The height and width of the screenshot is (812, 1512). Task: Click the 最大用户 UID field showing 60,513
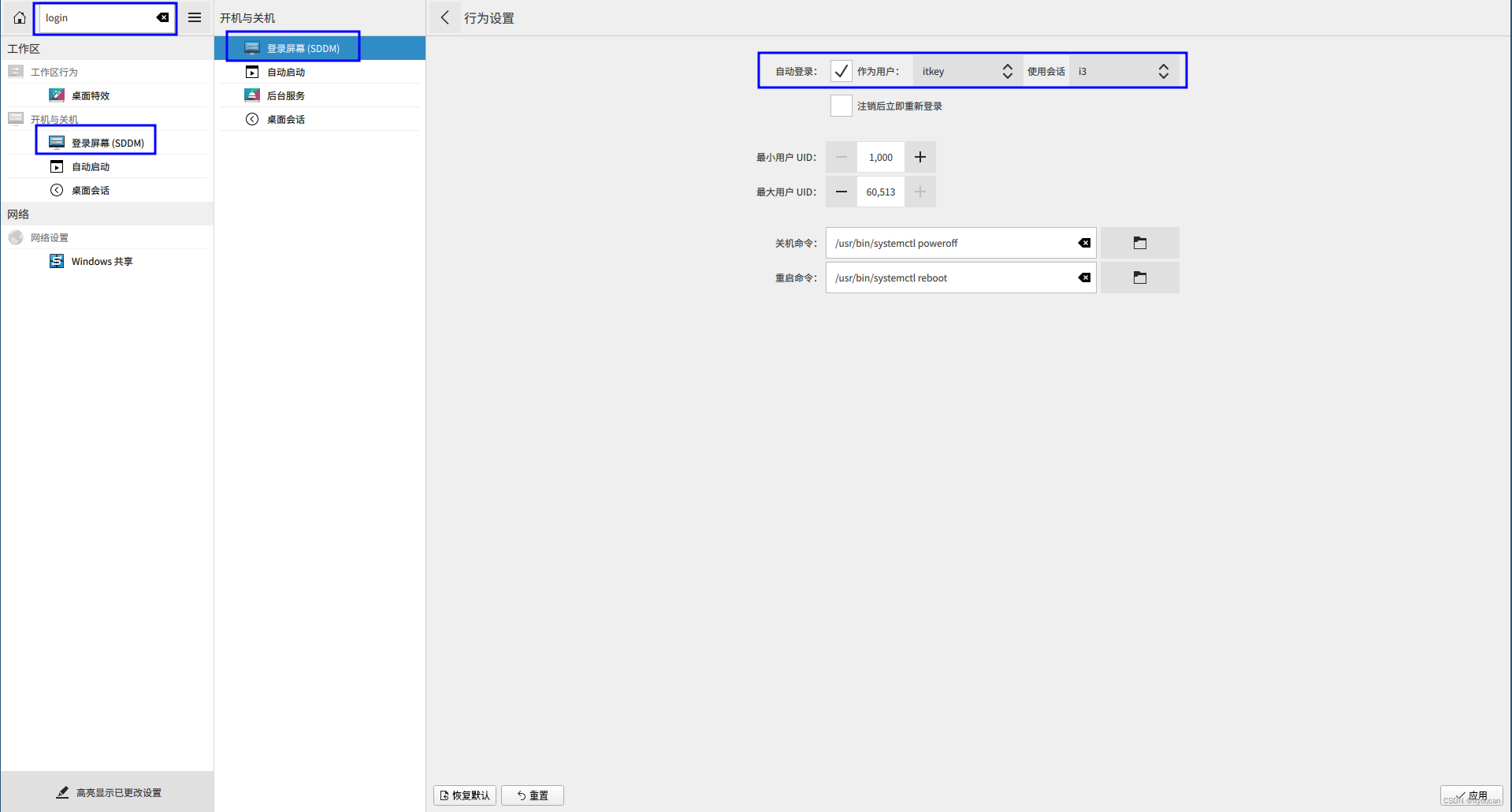[x=881, y=192]
